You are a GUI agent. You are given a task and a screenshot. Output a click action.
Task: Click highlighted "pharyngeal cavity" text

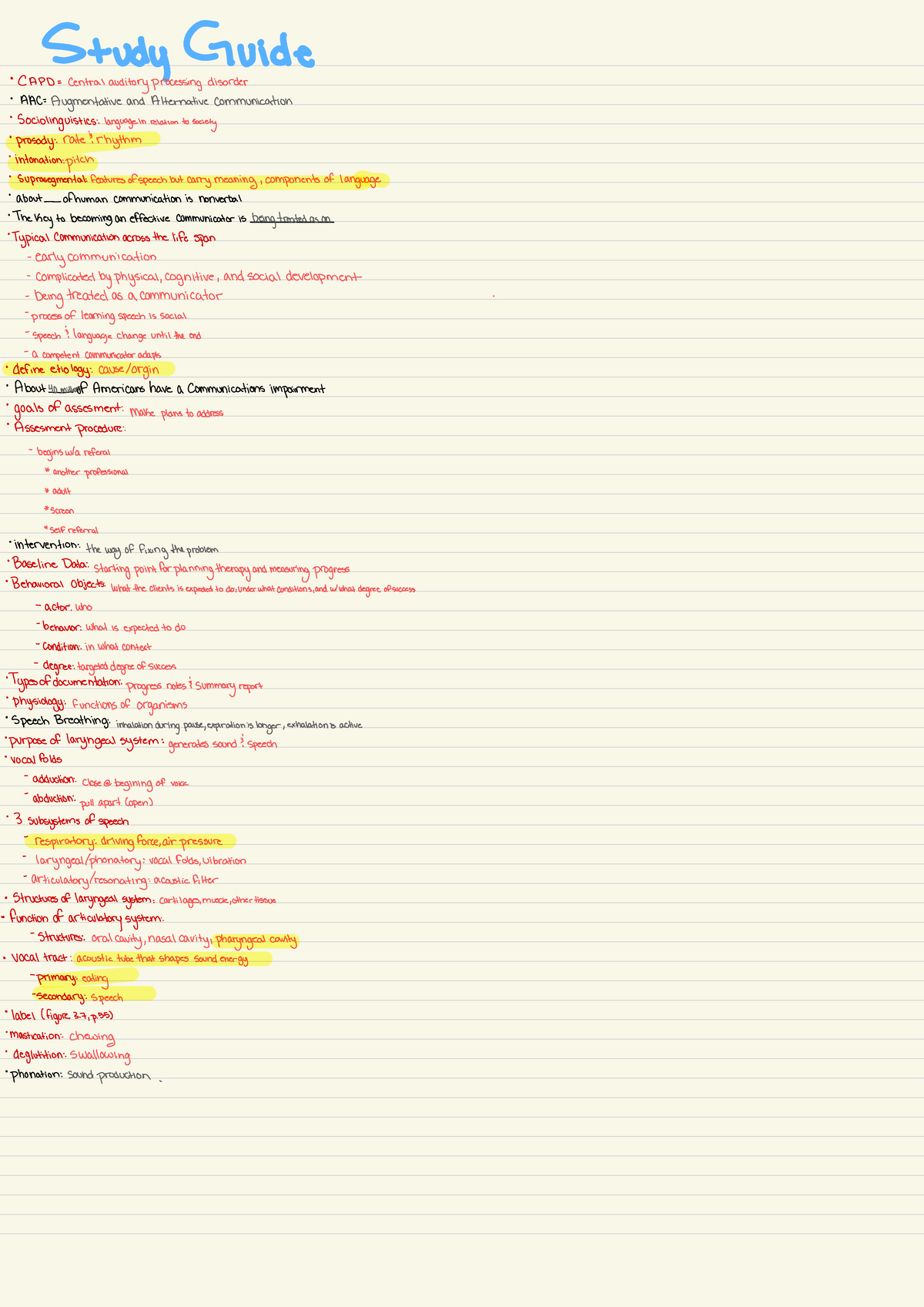coord(256,940)
